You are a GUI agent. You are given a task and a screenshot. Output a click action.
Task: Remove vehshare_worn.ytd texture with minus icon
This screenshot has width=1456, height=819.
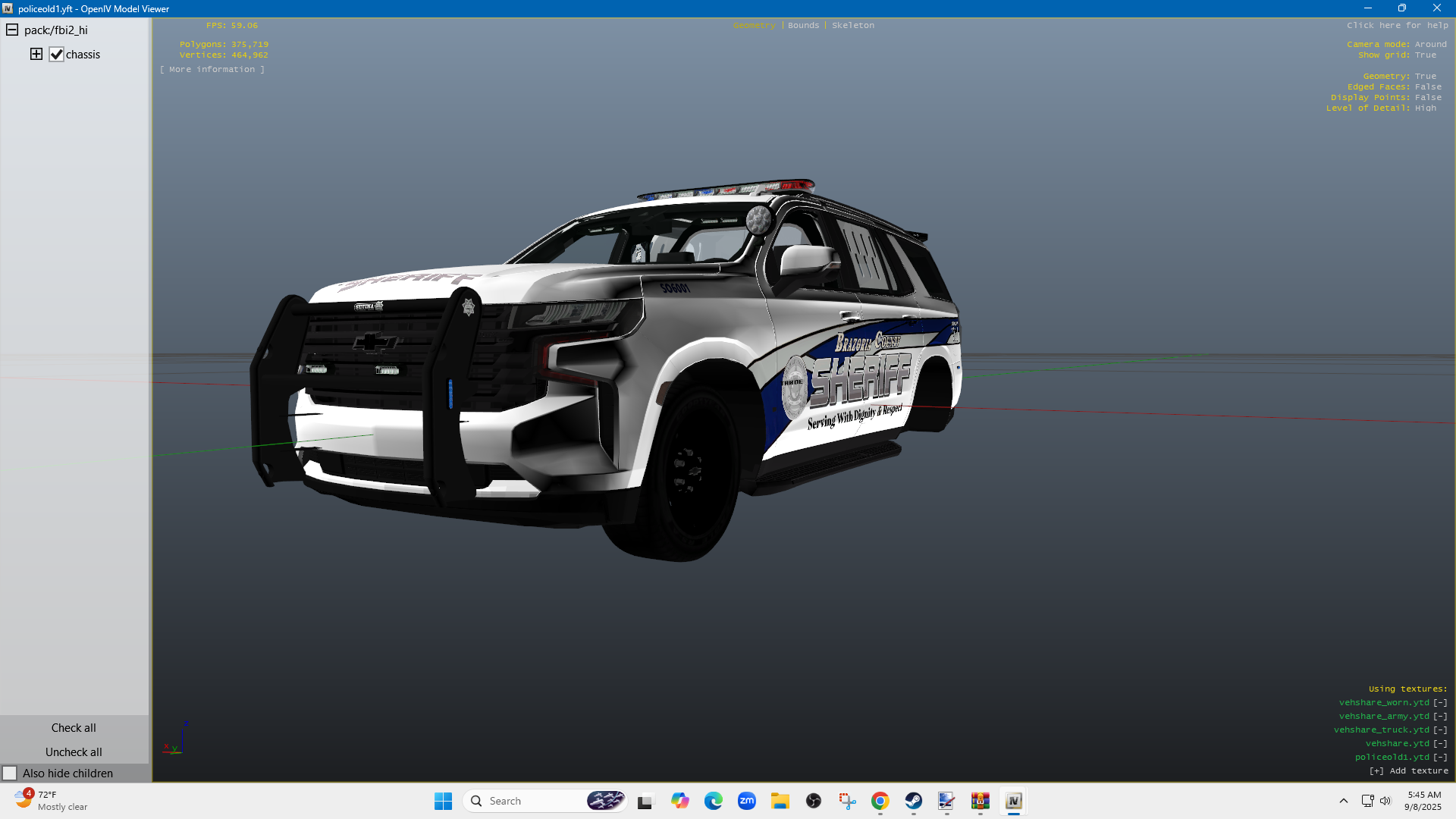pos(1440,702)
